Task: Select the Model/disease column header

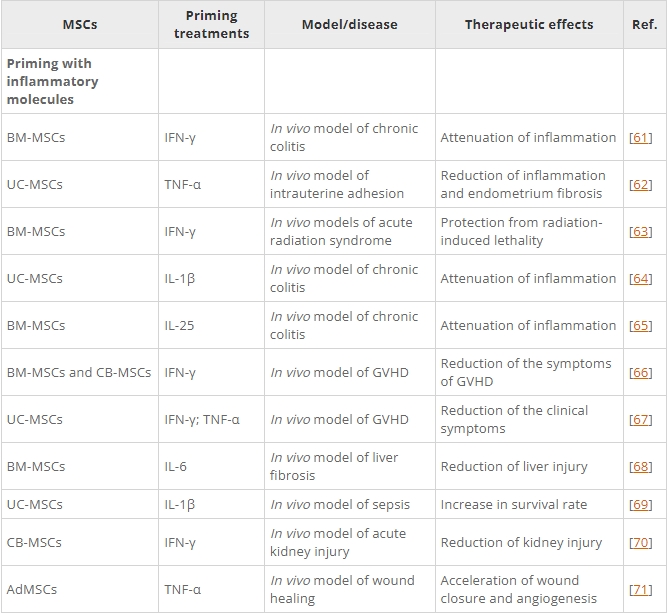Action: pos(349,25)
